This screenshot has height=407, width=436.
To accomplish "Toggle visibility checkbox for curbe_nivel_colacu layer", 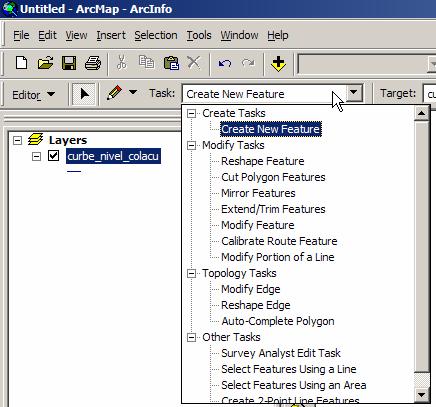I will click(54, 156).
